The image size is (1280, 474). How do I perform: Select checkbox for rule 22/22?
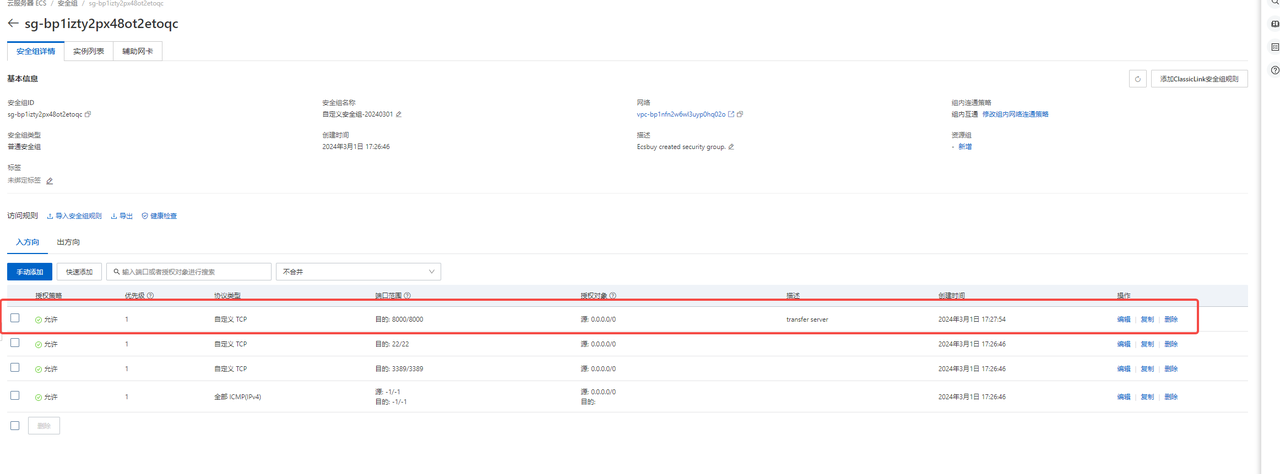pyautogui.click(x=15, y=343)
